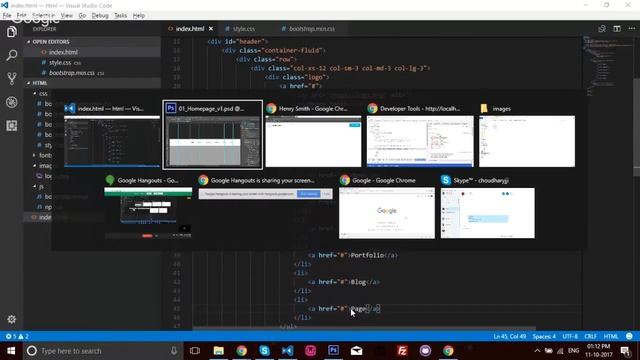Viewport: 640px width, 360px height.
Task: Click the feedback smiley in status bar
Action: [629, 336]
